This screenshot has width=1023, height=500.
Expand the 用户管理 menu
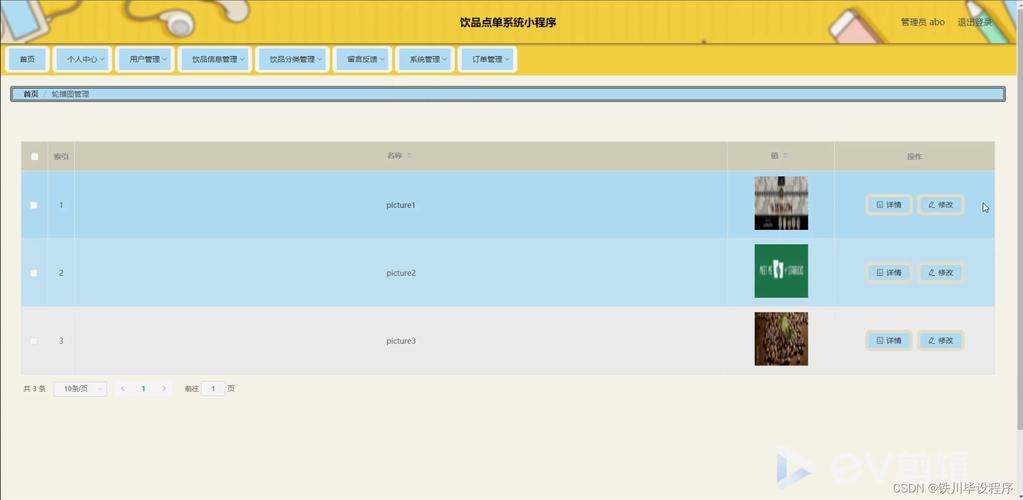145,59
